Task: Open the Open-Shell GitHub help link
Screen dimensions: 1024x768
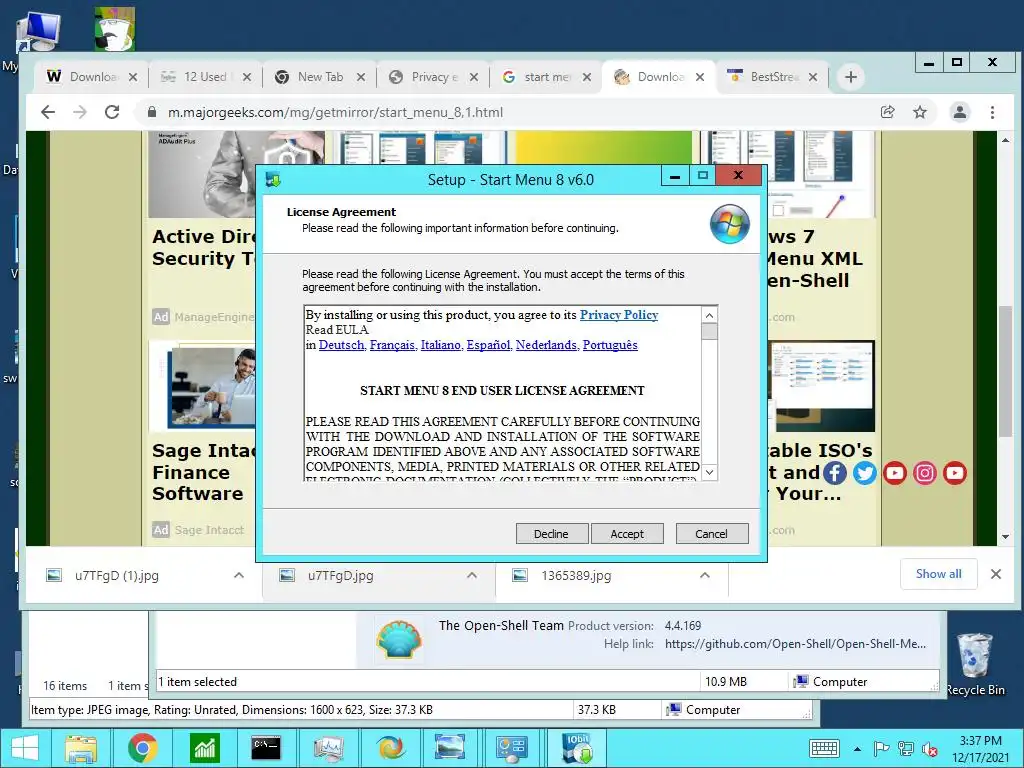Action: click(x=795, y=644)
